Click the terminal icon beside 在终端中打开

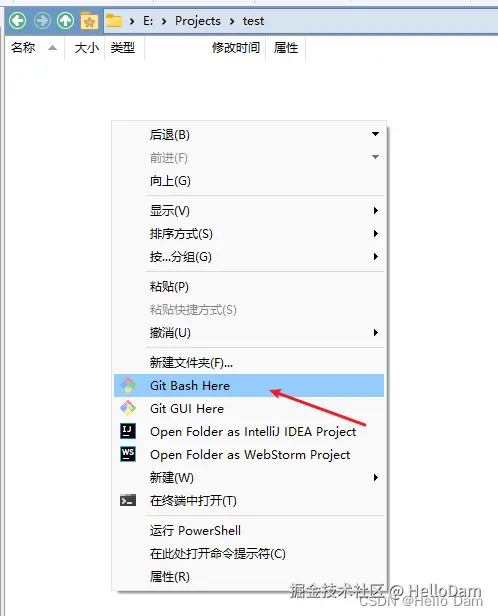(x=128, y=500)
